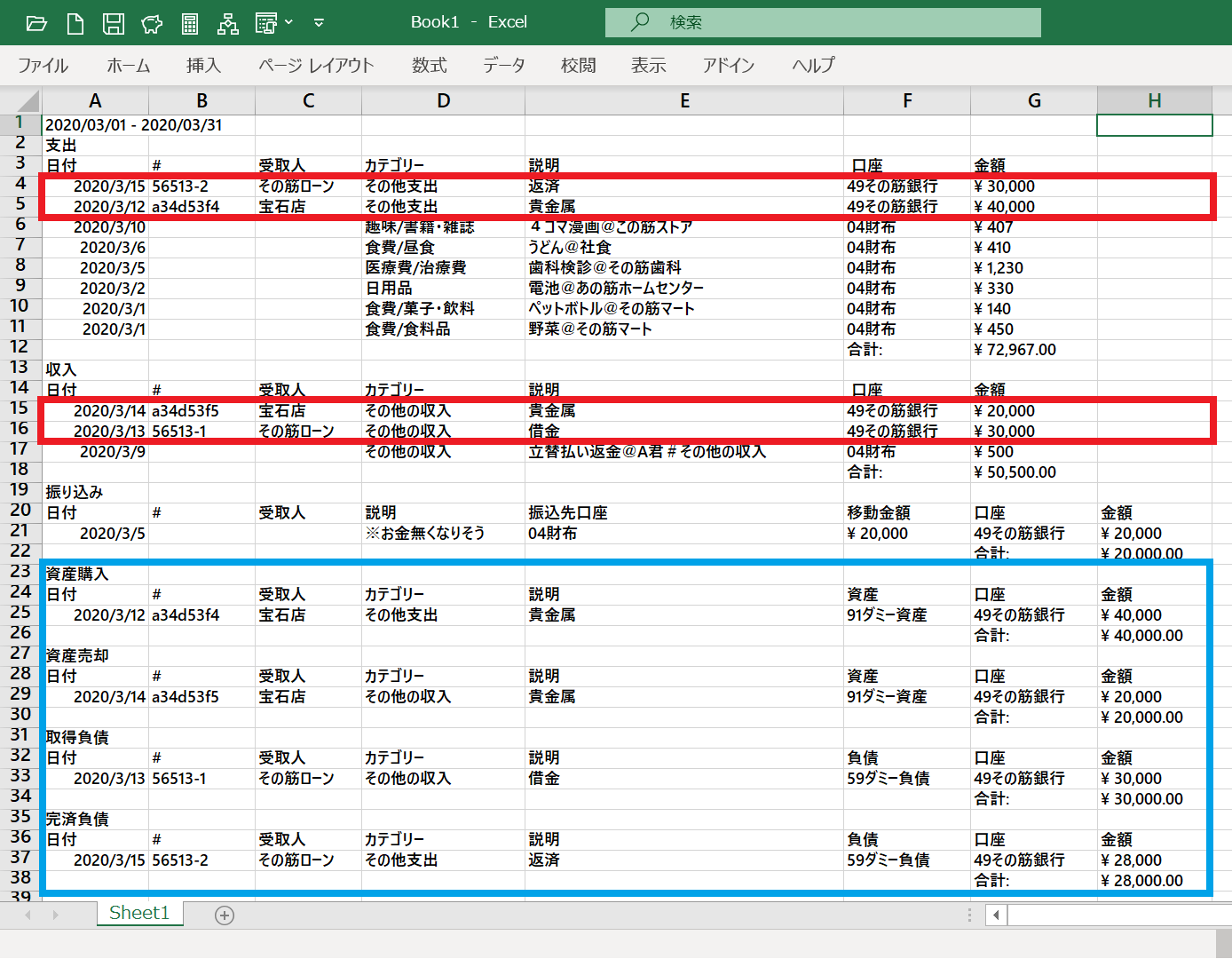This screenshot has width=1232, height=959.
Task: Click the 収入 section heading cell
Action: click(x=95, y=370)
